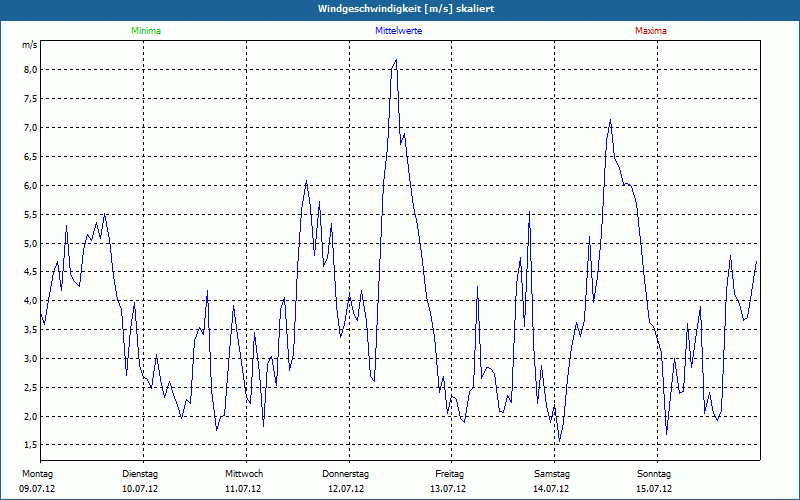Click the highest wind peak above 8,0 on Thursday
The width and height of the screenshot is (800, 500).
pyautogui.click(x=396, y=60)
